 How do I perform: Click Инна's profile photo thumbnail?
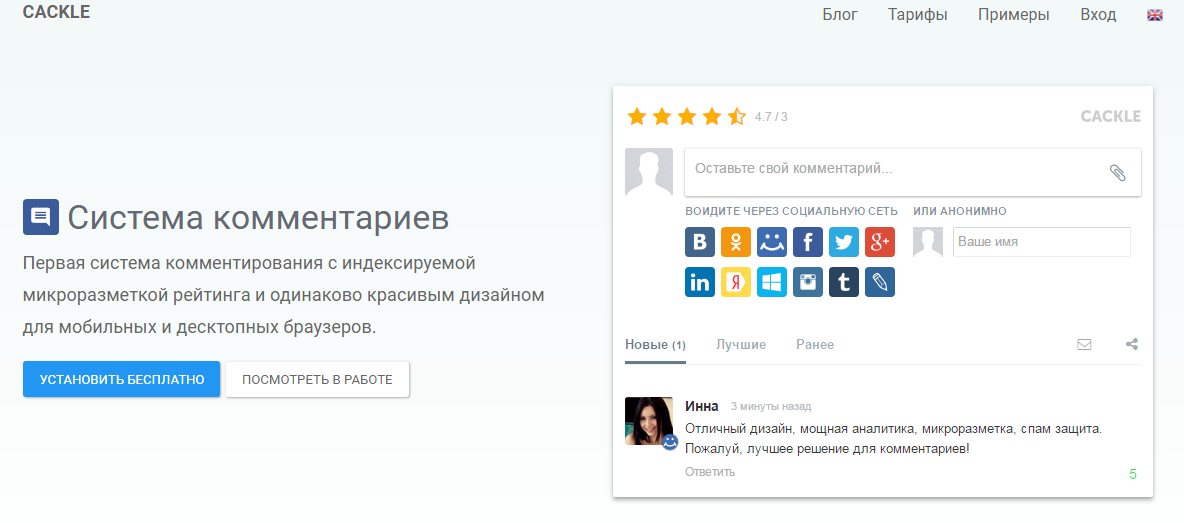649,421
